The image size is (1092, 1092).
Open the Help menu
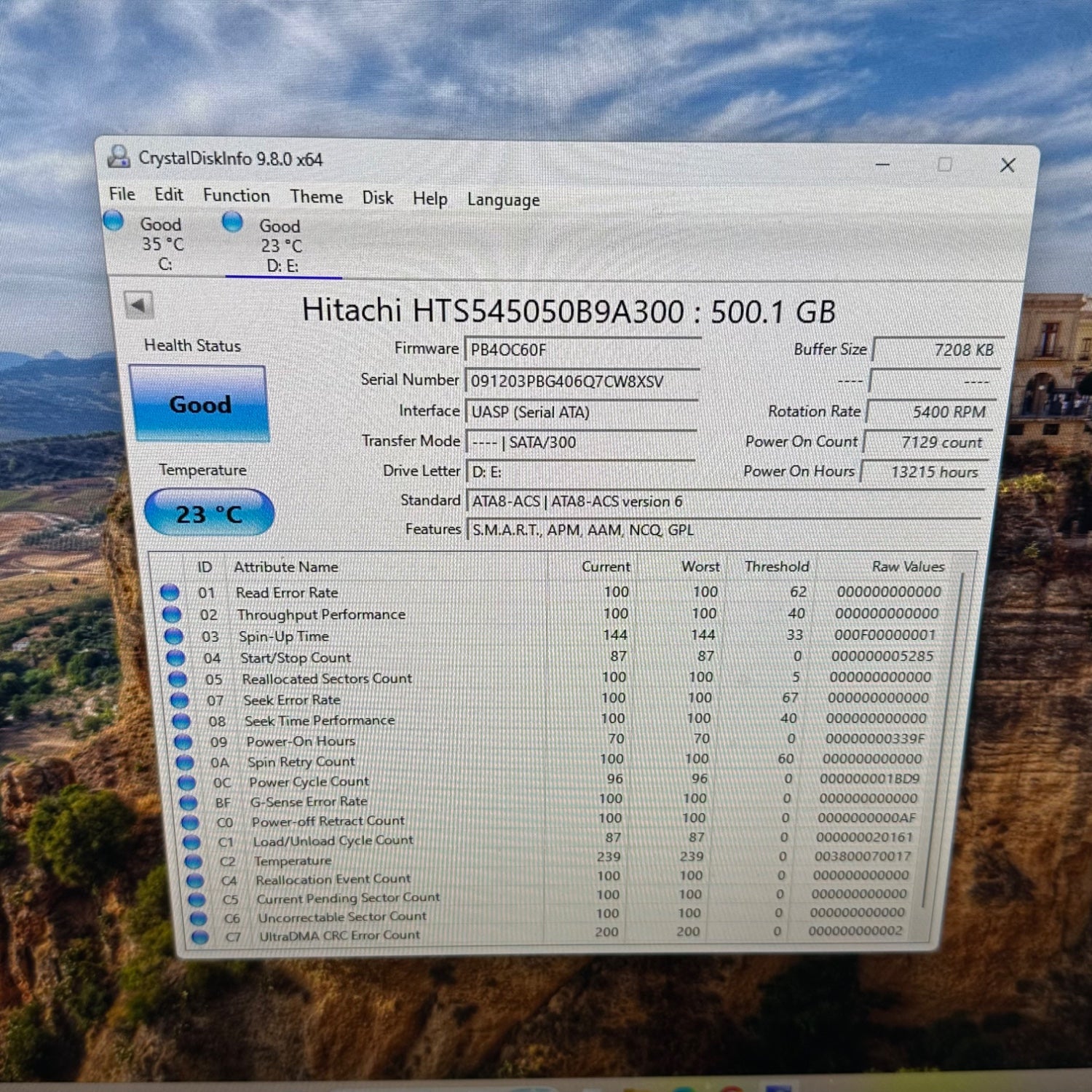(430, 198)
